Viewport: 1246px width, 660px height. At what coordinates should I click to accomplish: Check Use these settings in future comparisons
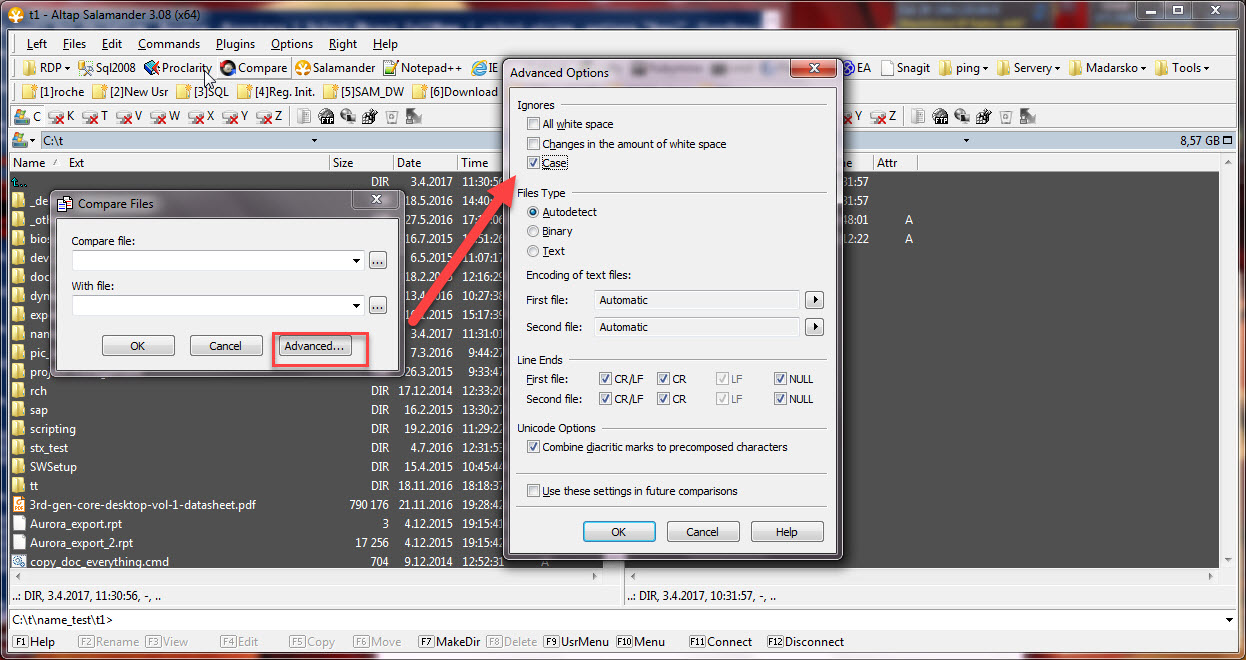[534, 491]
